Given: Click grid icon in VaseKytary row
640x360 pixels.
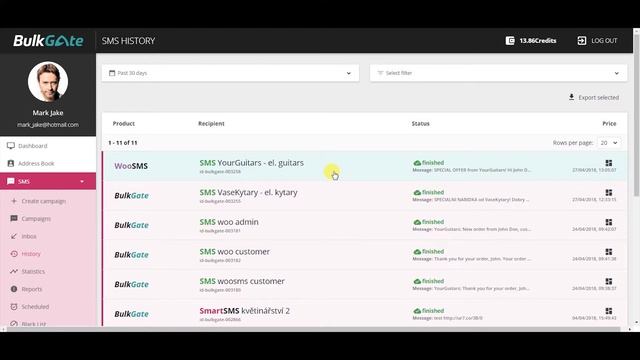Looking at the screenshot, I should click(609, 192).
